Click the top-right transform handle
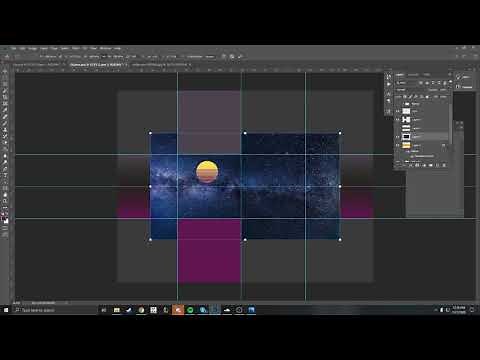This screenshot has height=360, width=480. tap(340, 133)
